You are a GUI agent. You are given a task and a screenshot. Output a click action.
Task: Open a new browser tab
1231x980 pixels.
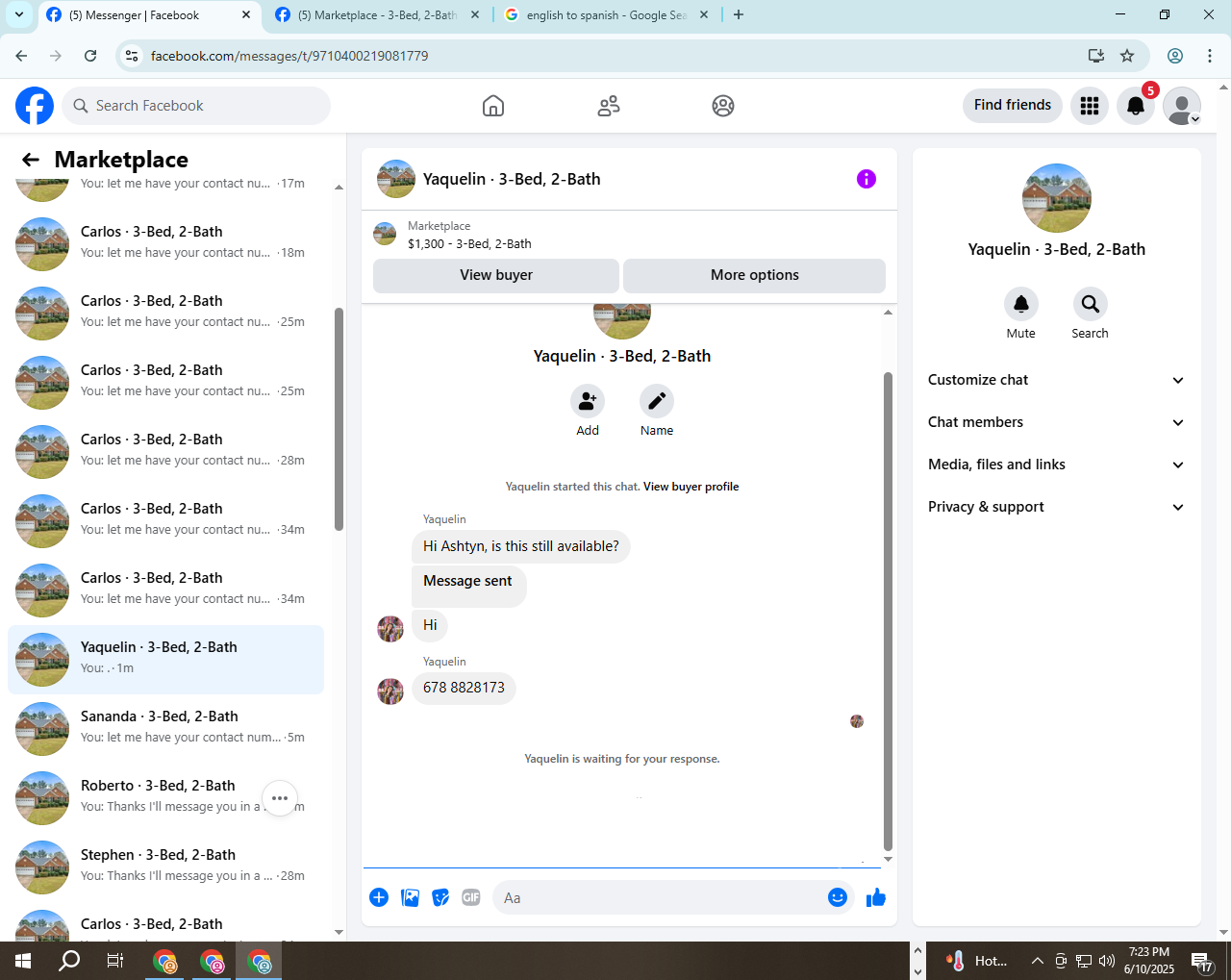[x=739, y=14]
